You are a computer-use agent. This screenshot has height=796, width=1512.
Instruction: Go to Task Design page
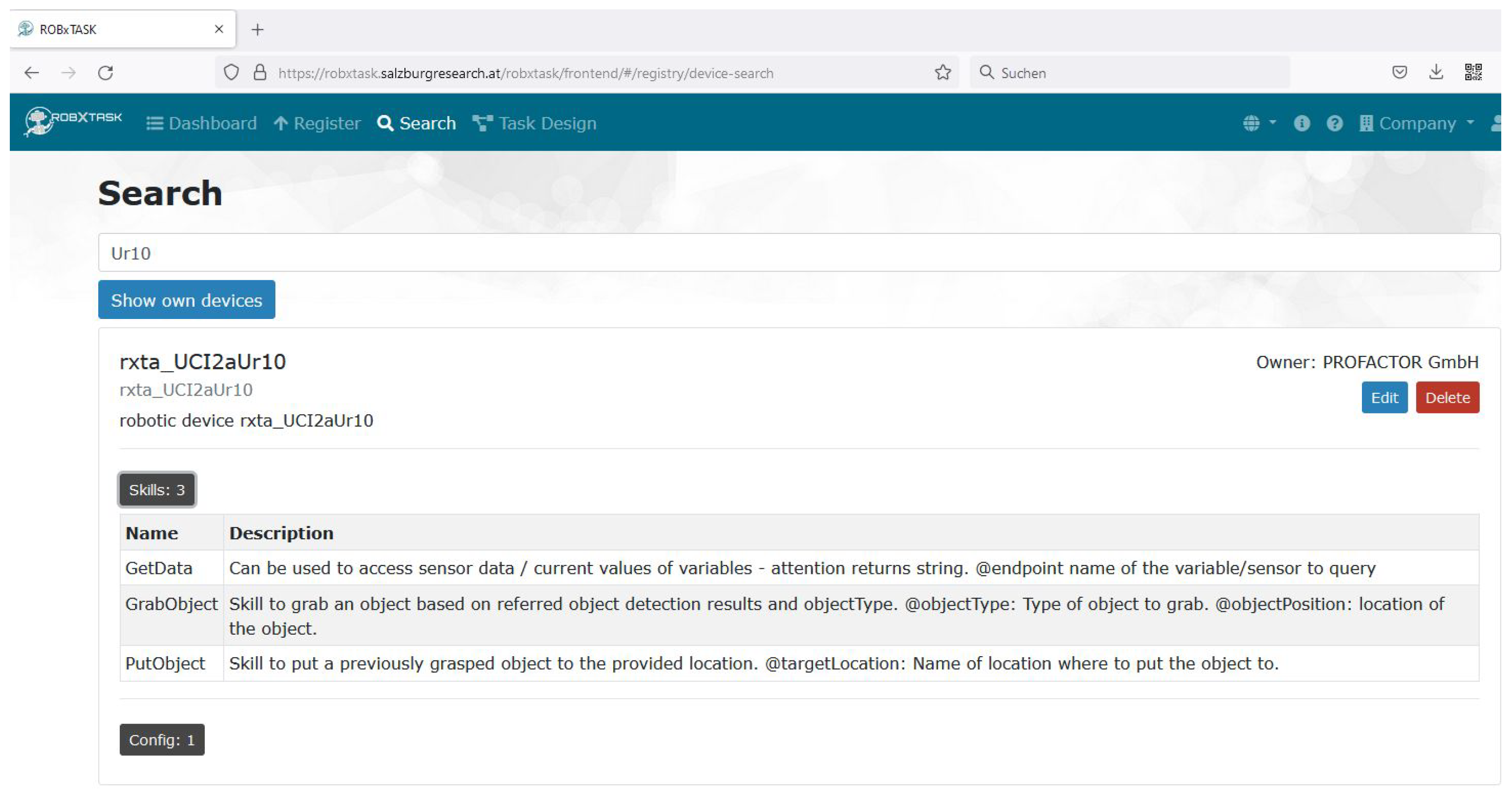[x=534, y=123]
